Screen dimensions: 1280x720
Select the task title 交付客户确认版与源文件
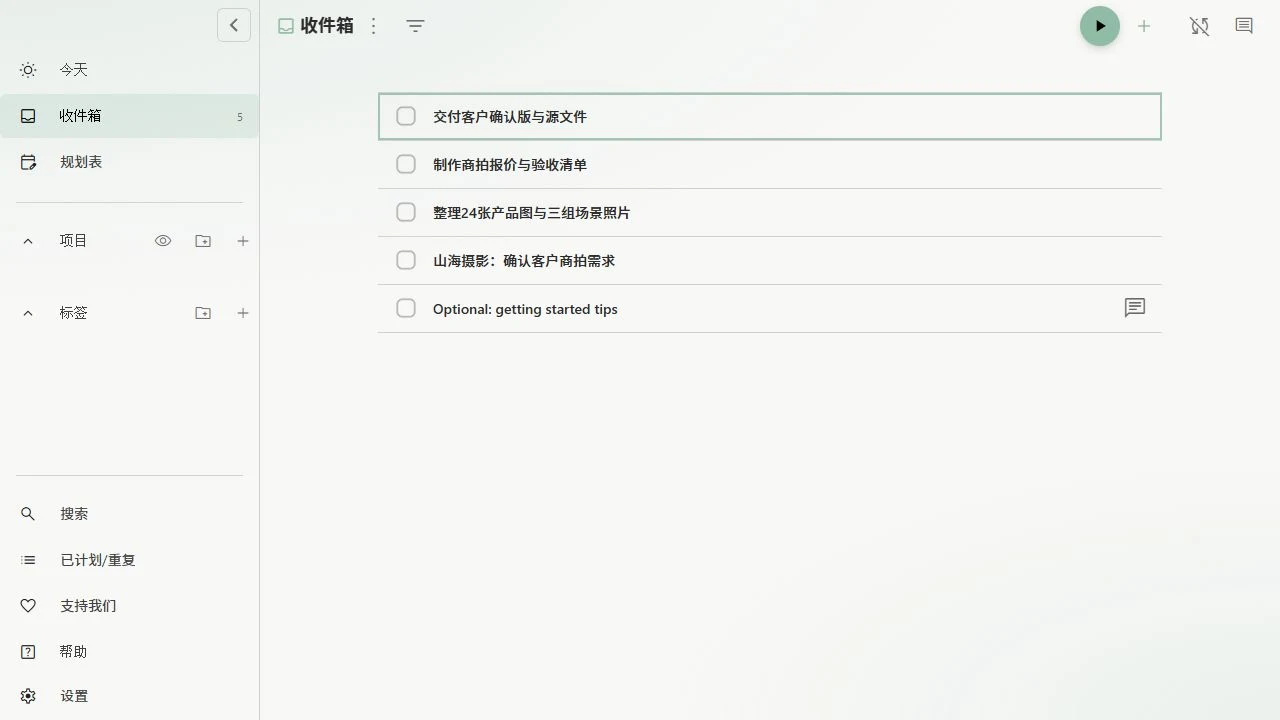pos(510,117)
